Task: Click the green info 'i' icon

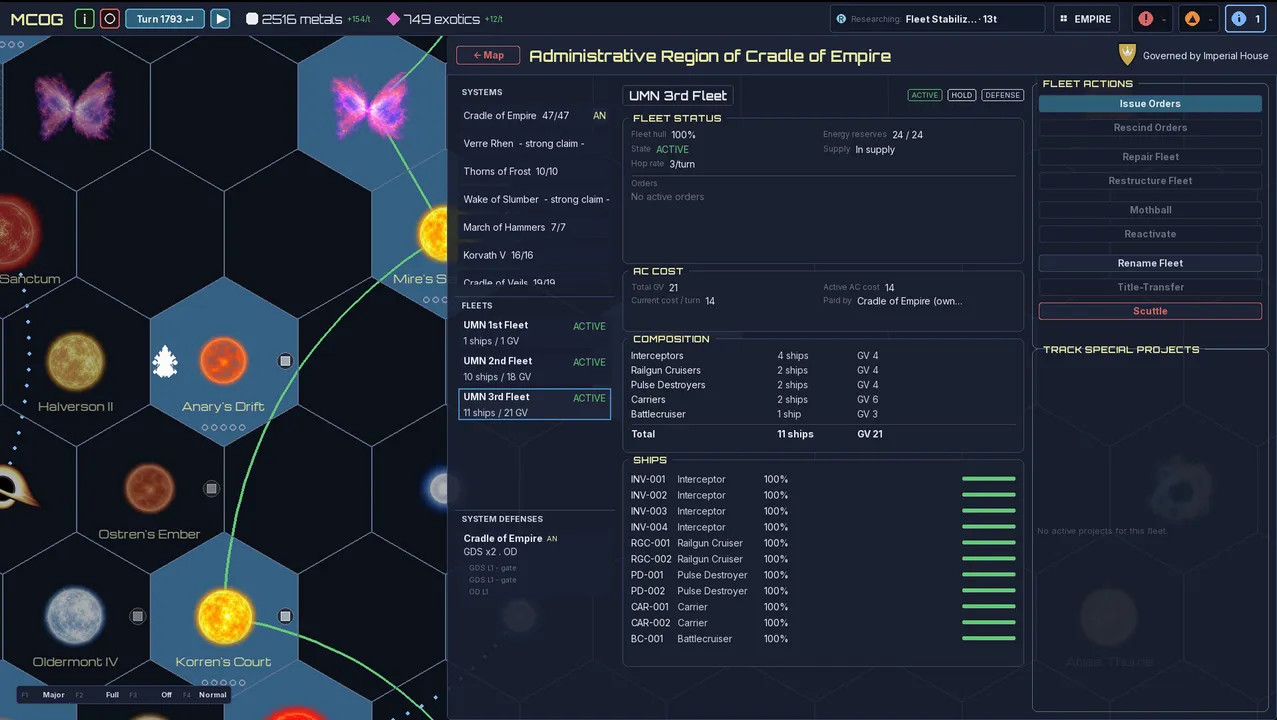Action: click(x=85, y=19)
